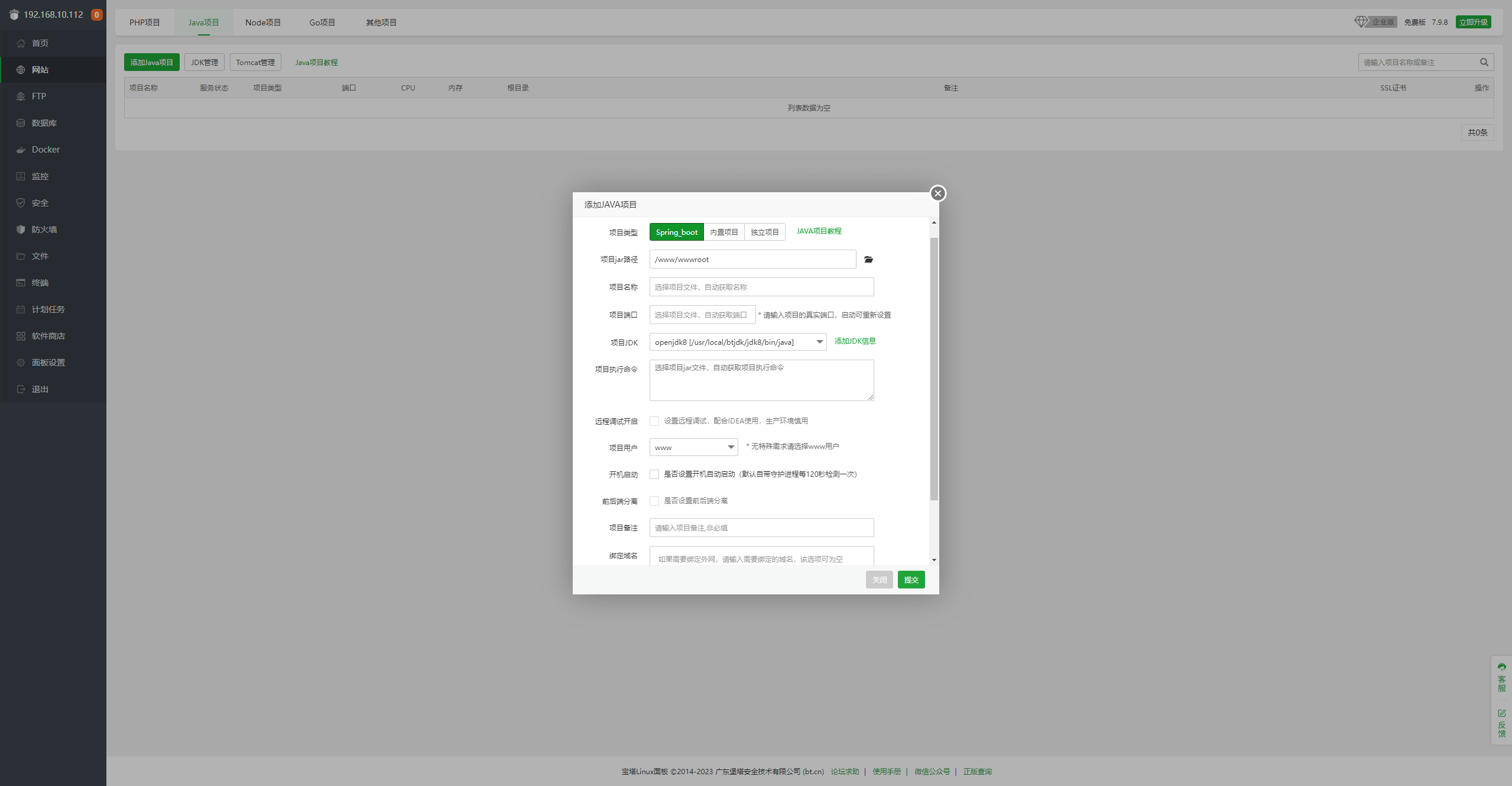Expand the project user www dropdown
1512x786 pixels.
click(x=693, y=447)
